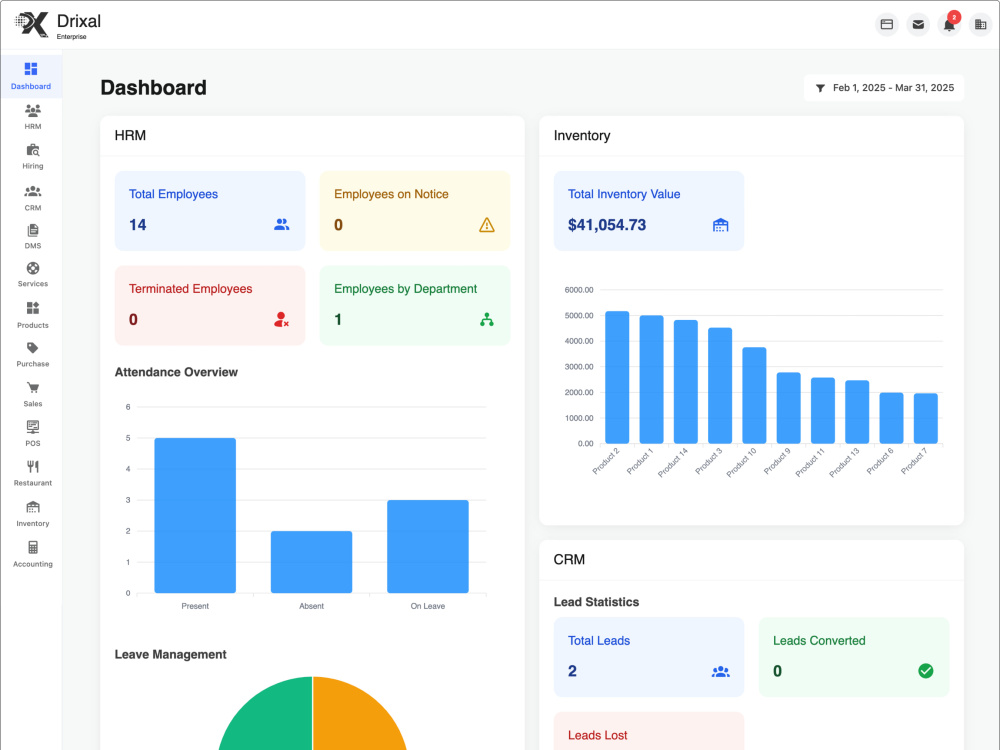1000x750 pixels.
Task: Click the Absent attendance bar
Action: tap(311, 562)
